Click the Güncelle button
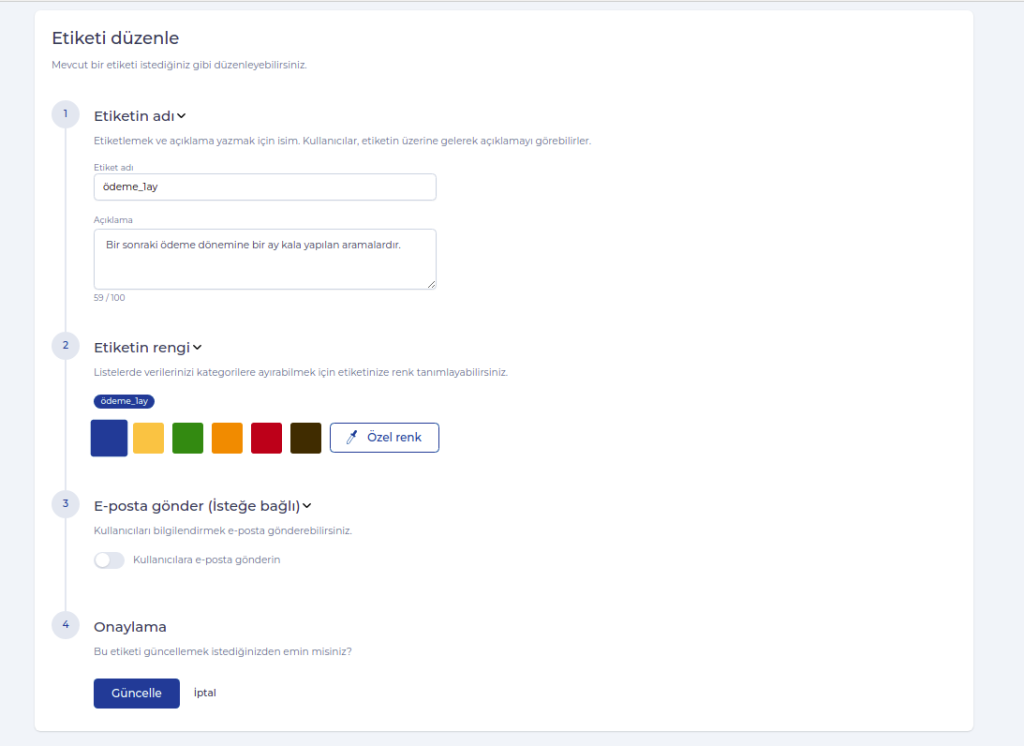 pos(136,693)
